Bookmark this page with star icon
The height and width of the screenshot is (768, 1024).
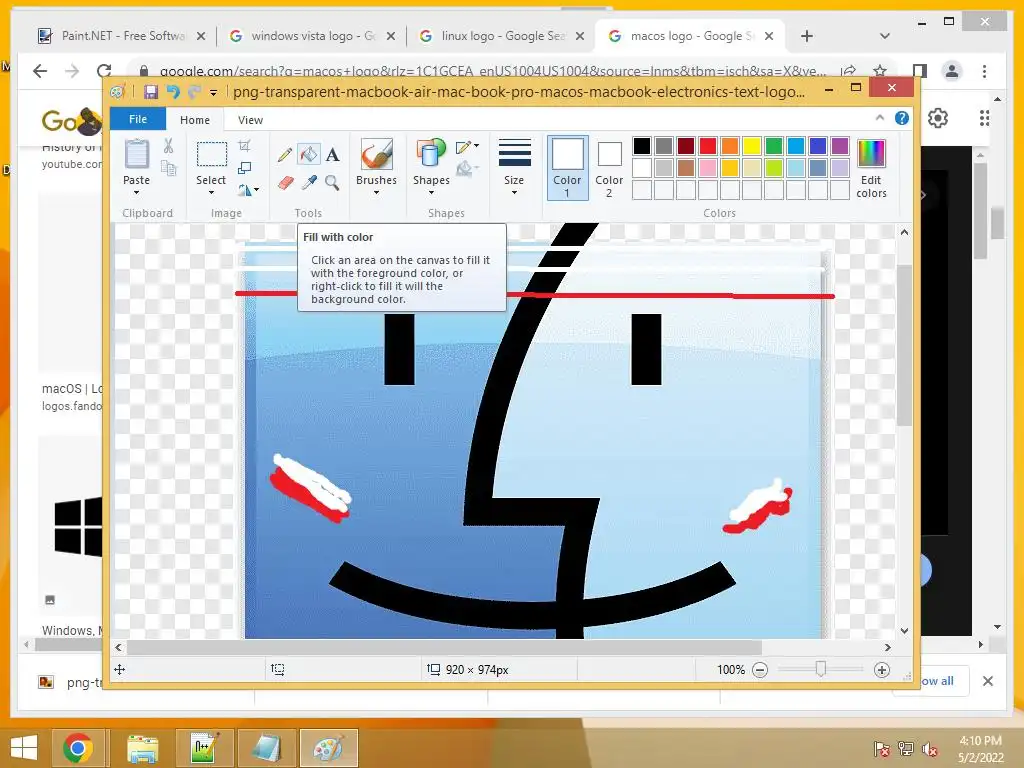pos(880,71)
